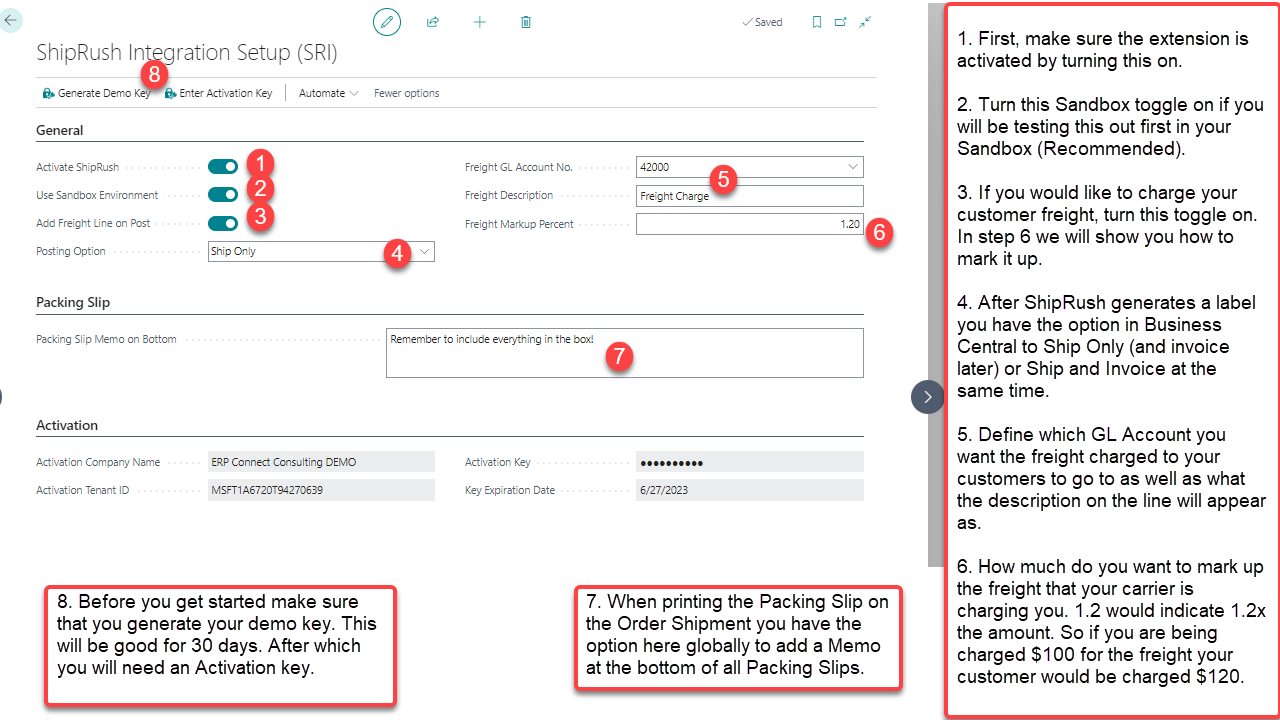Collapse the Activation section header
Image resolution: width=1280 pixels, height=720 pixels.
[67, 425]
